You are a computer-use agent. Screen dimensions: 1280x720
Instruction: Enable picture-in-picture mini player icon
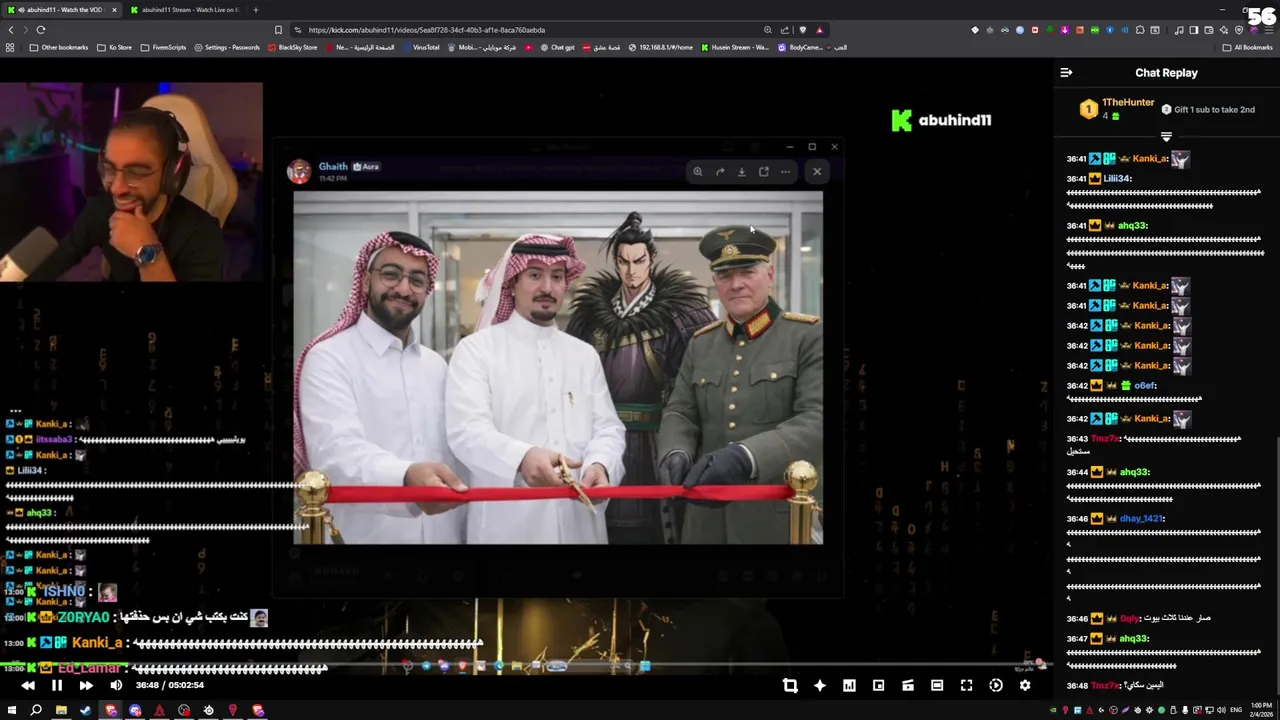click(x=878, y=685)
